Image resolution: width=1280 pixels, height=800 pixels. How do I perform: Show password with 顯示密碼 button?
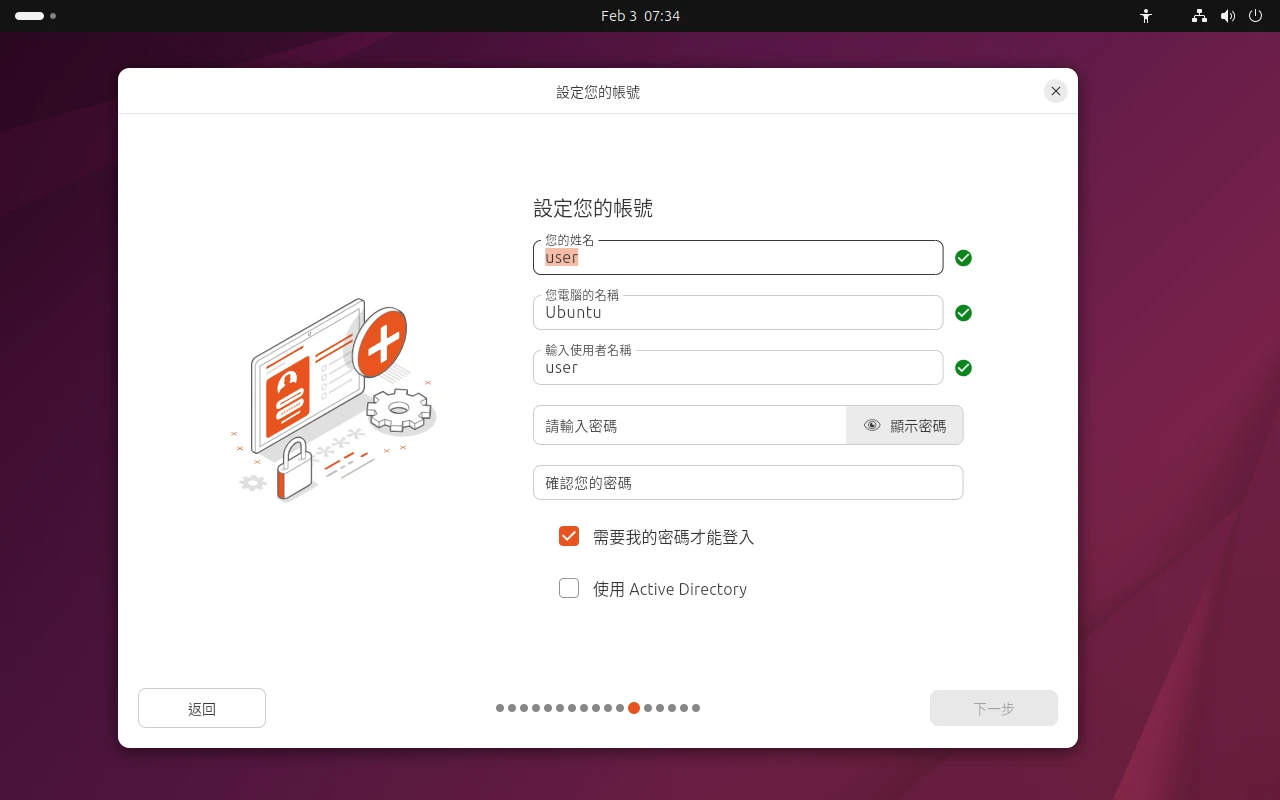click(x=905, y=425)
